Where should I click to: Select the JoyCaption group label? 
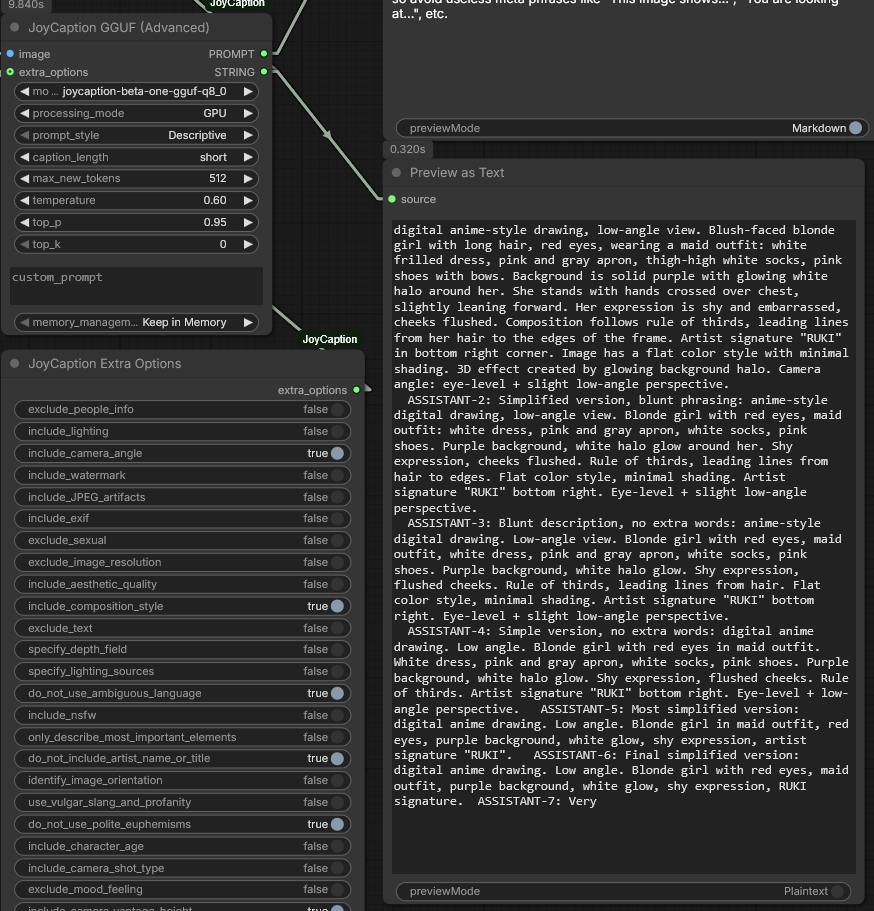point(329,339)
